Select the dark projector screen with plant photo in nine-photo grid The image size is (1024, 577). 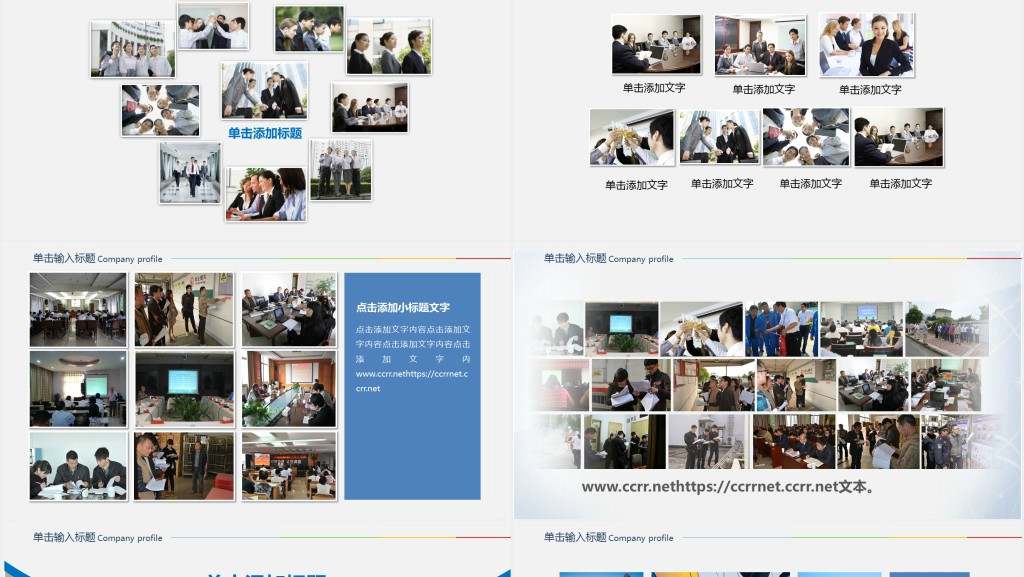click(184, 389)
